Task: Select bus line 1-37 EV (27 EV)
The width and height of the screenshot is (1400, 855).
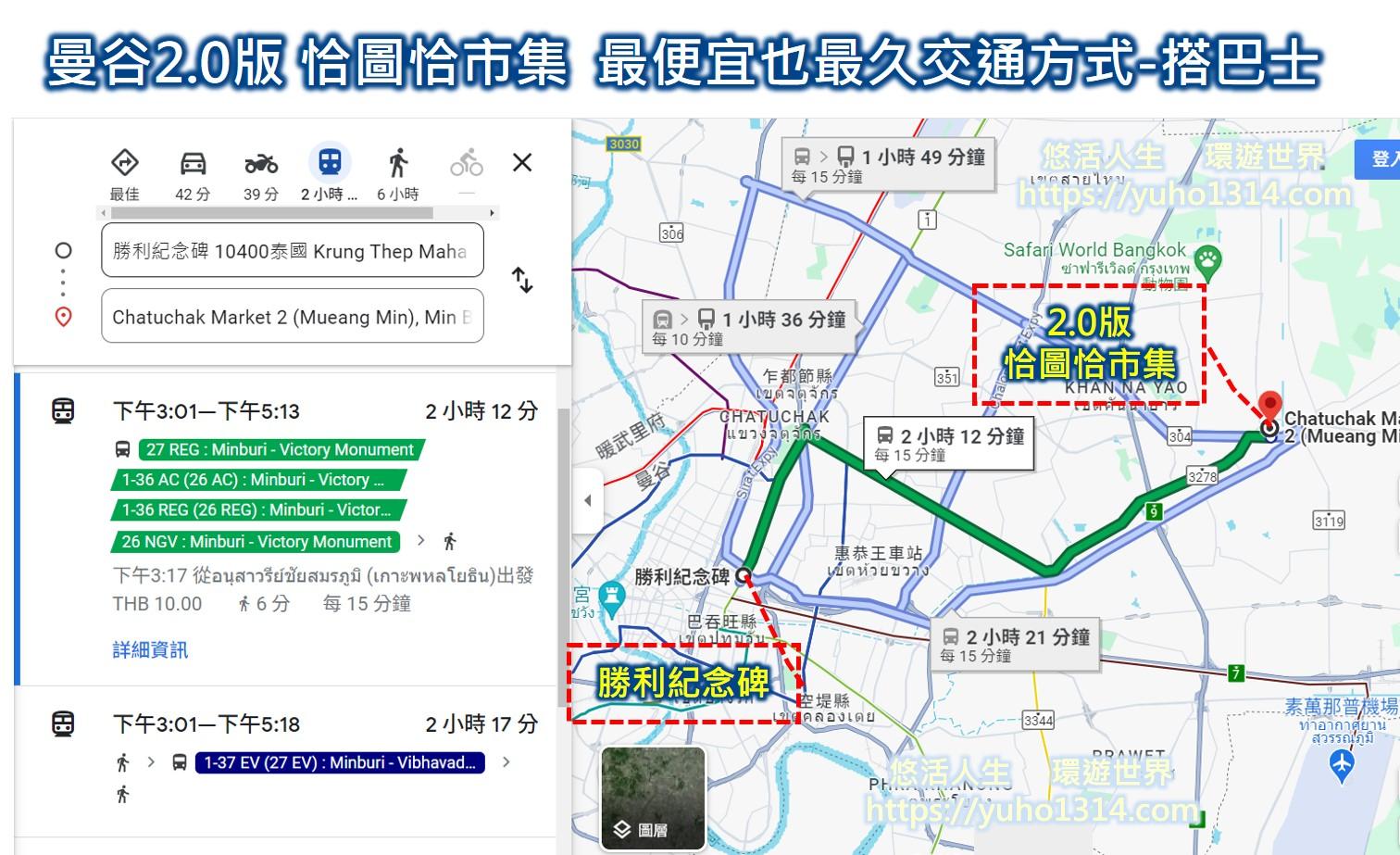Action: click(x=340, y=762)
